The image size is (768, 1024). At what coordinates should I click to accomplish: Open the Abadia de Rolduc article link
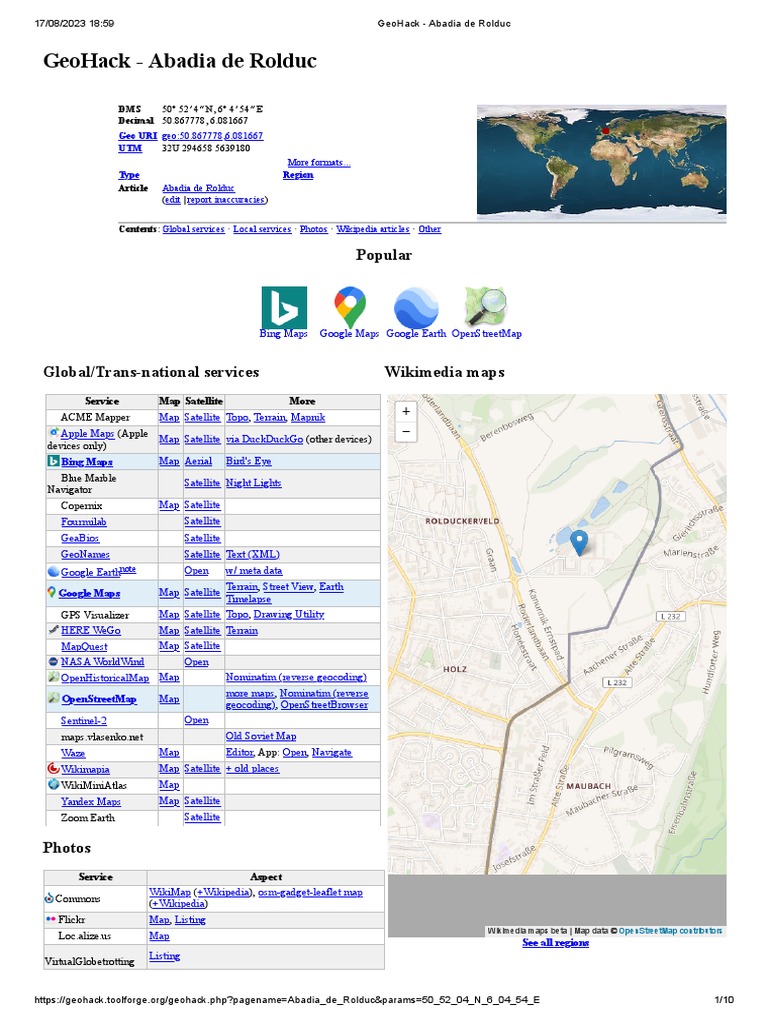(198, 188)
